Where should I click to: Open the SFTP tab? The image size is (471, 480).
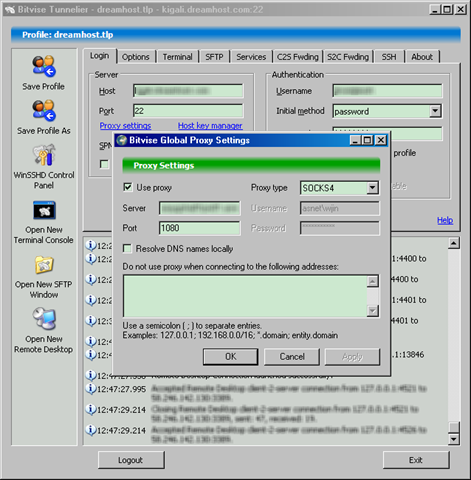coord(214,57)
